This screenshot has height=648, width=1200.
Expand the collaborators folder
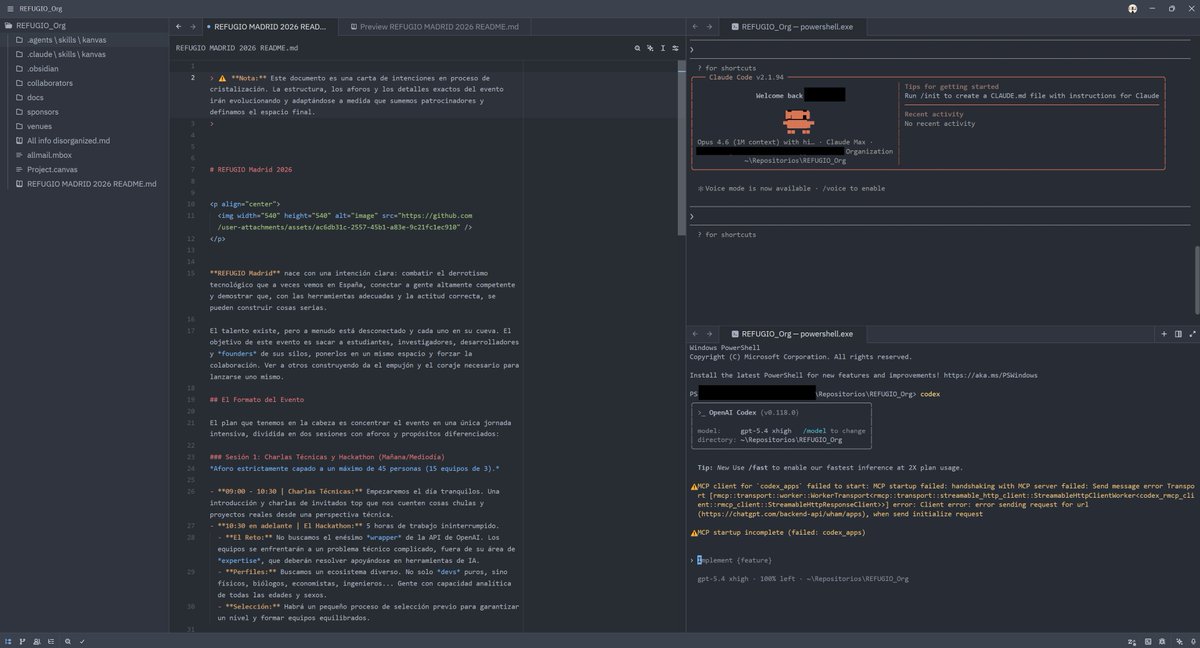coord(85,83)
